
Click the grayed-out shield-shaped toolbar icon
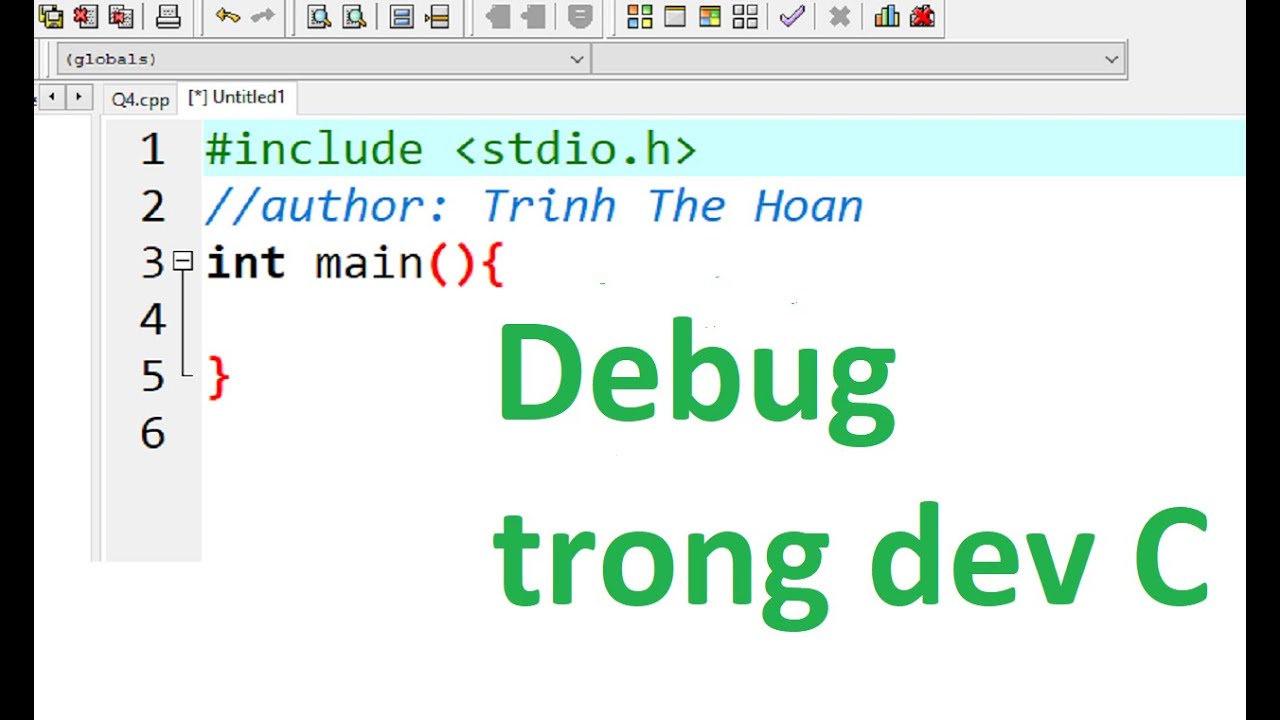(x=580, y=16)
